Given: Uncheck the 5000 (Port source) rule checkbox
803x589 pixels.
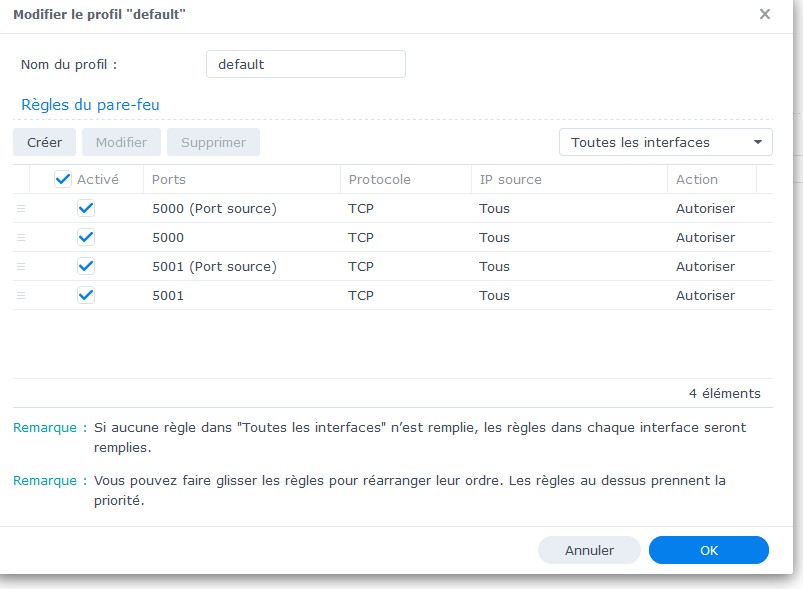Looking at the screenshot, I should point(86,209).
